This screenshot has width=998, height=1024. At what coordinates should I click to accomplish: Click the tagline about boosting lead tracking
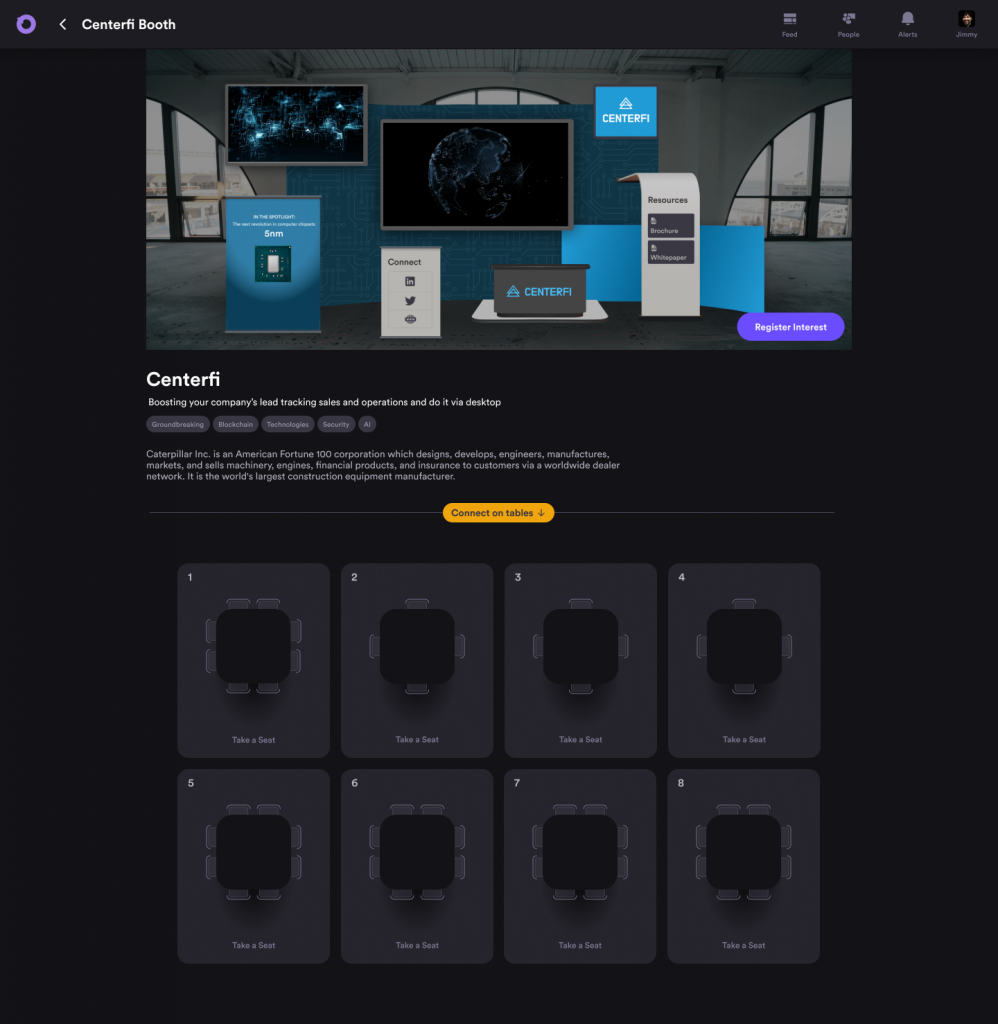(x=325, y=402)
